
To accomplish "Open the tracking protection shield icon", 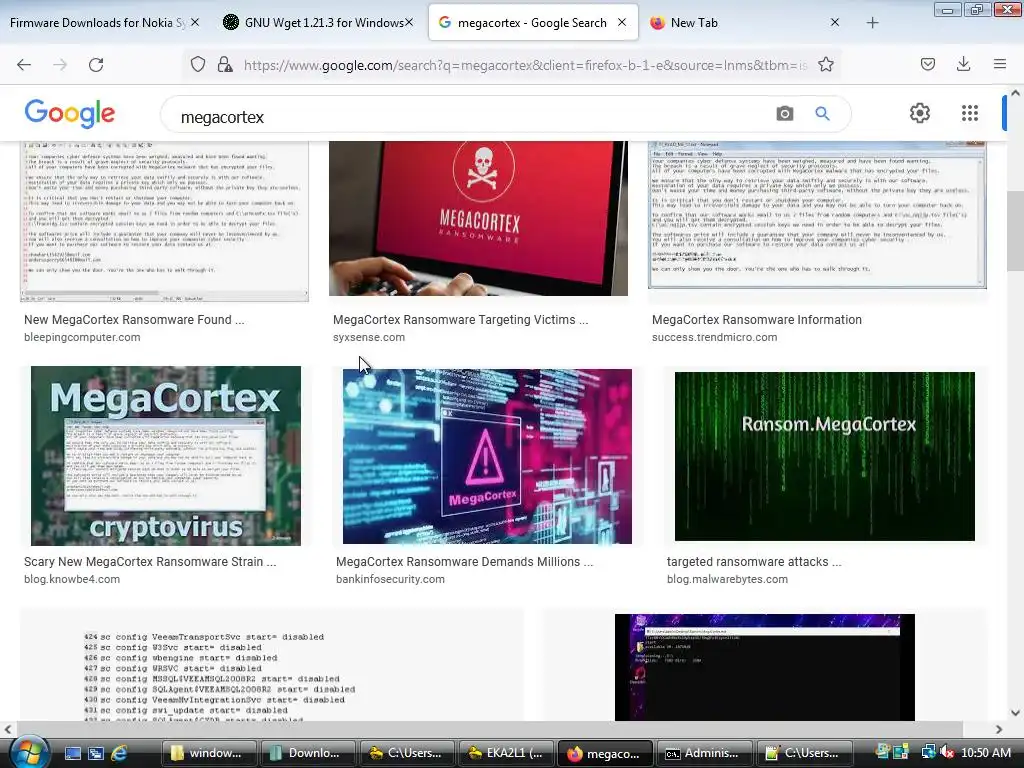I will [x=198, y=64].
